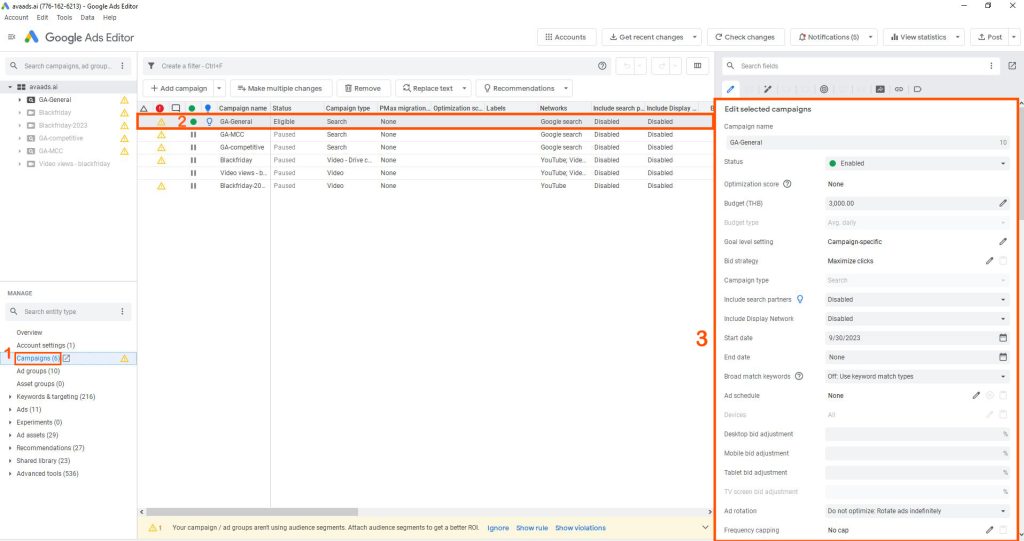Open Include search partners dropdown
This screenshot has height=541, width=1024.
click(x=918, y=299)
